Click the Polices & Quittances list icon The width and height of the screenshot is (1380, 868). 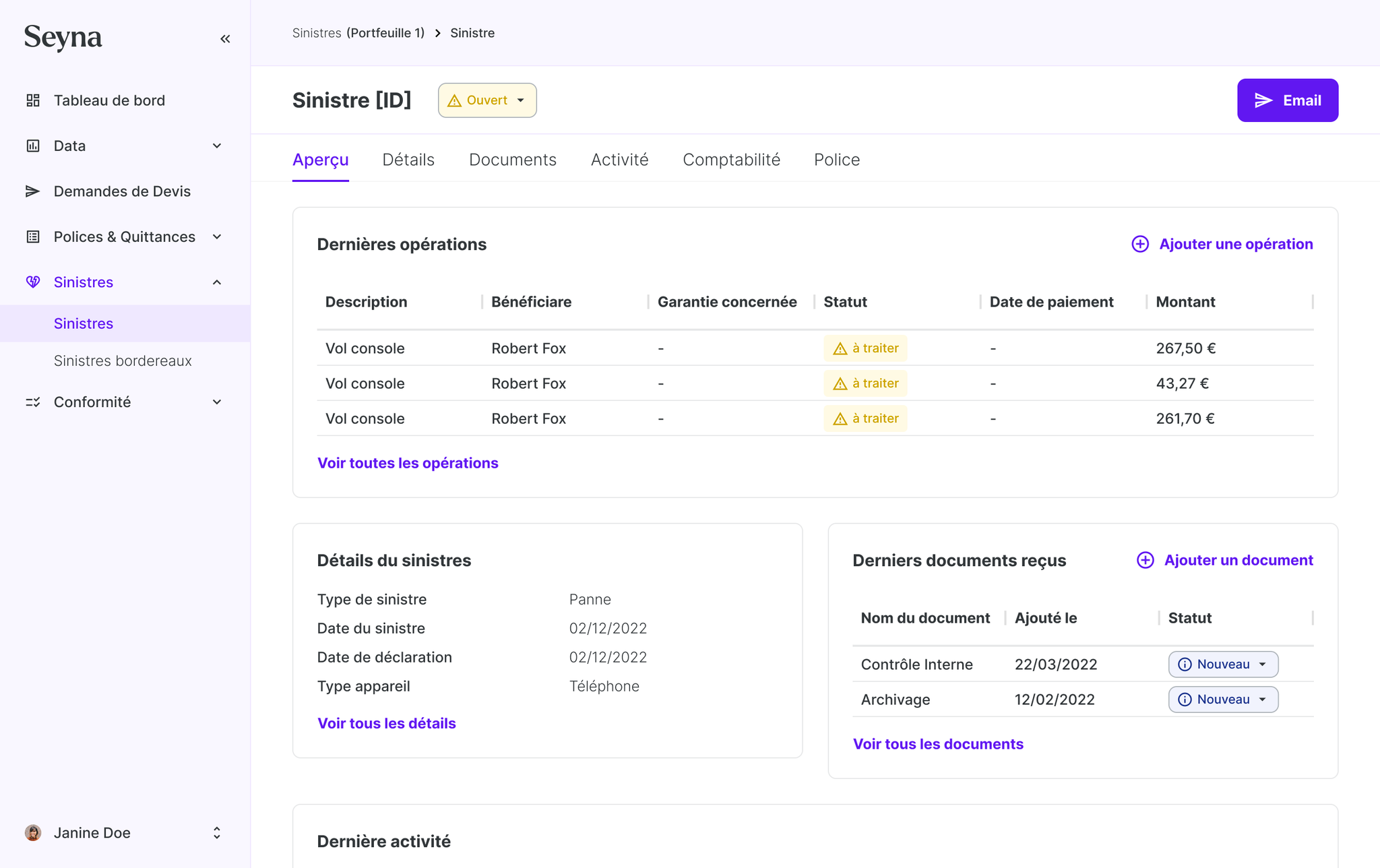[x=33, y=237]
